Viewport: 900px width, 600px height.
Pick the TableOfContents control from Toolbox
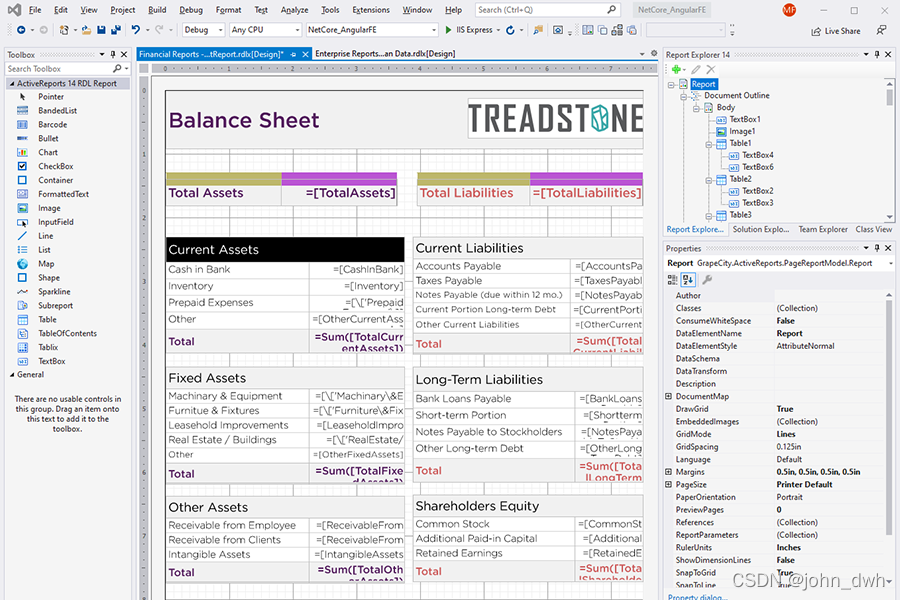coord(67,333)
